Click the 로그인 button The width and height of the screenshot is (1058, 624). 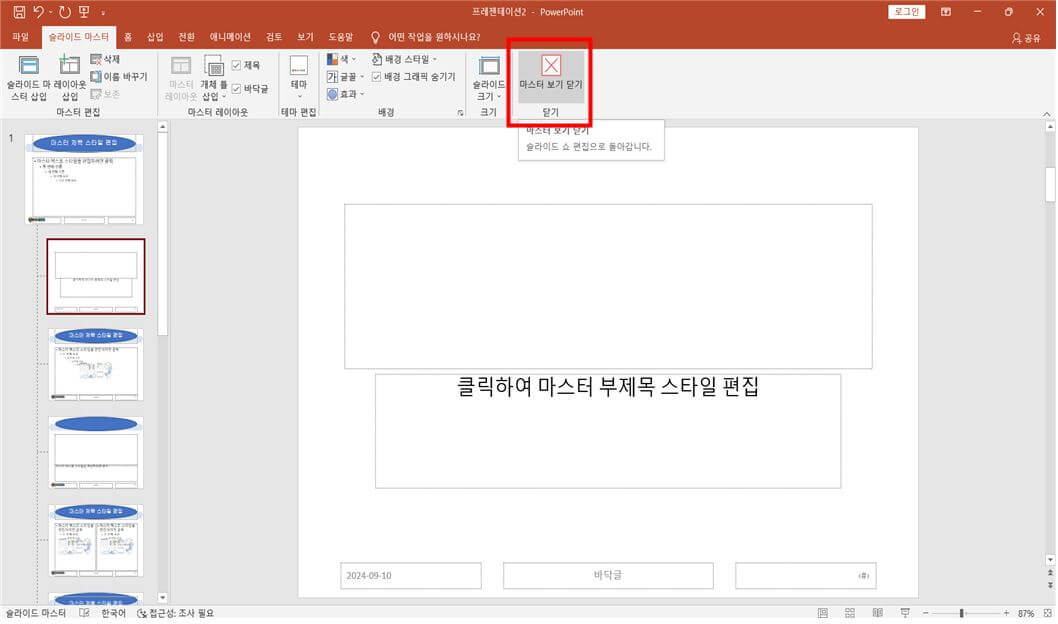click(x=906, y=11)
